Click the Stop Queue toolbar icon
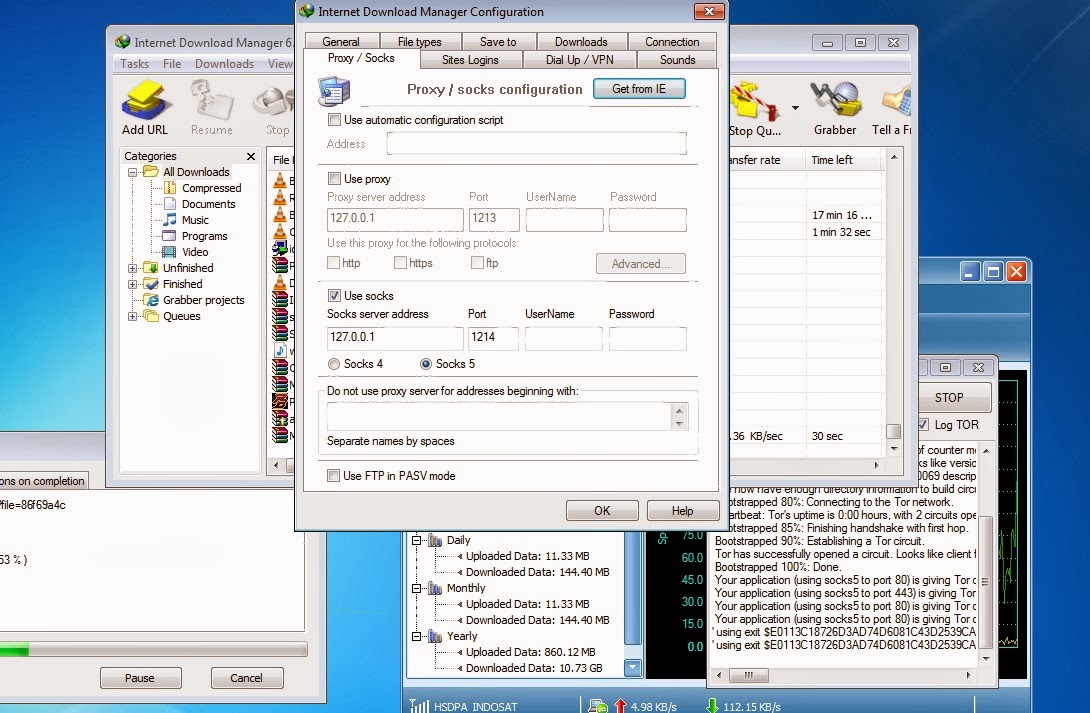The image size is (1090, 713). pos(754,102)
